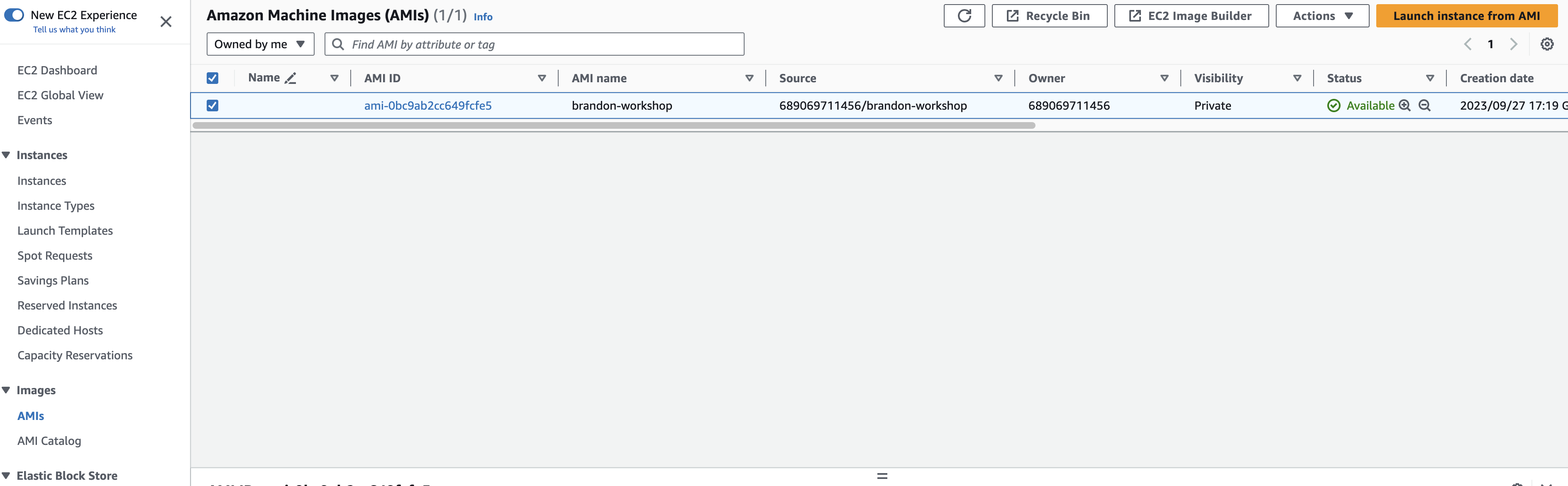Sort by the Visibility column arrow
1568x486 pixels.
point(1297,78)
